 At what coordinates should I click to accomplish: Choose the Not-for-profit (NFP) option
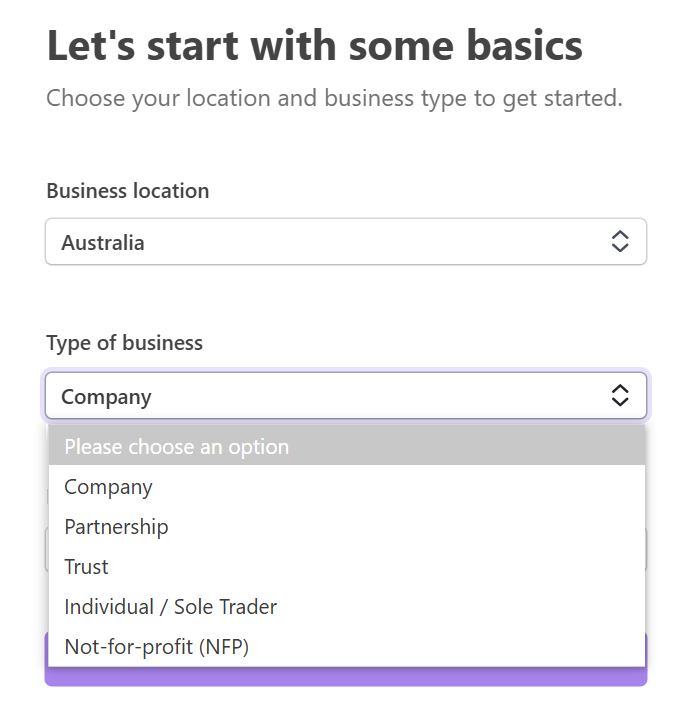coord(157,647)
